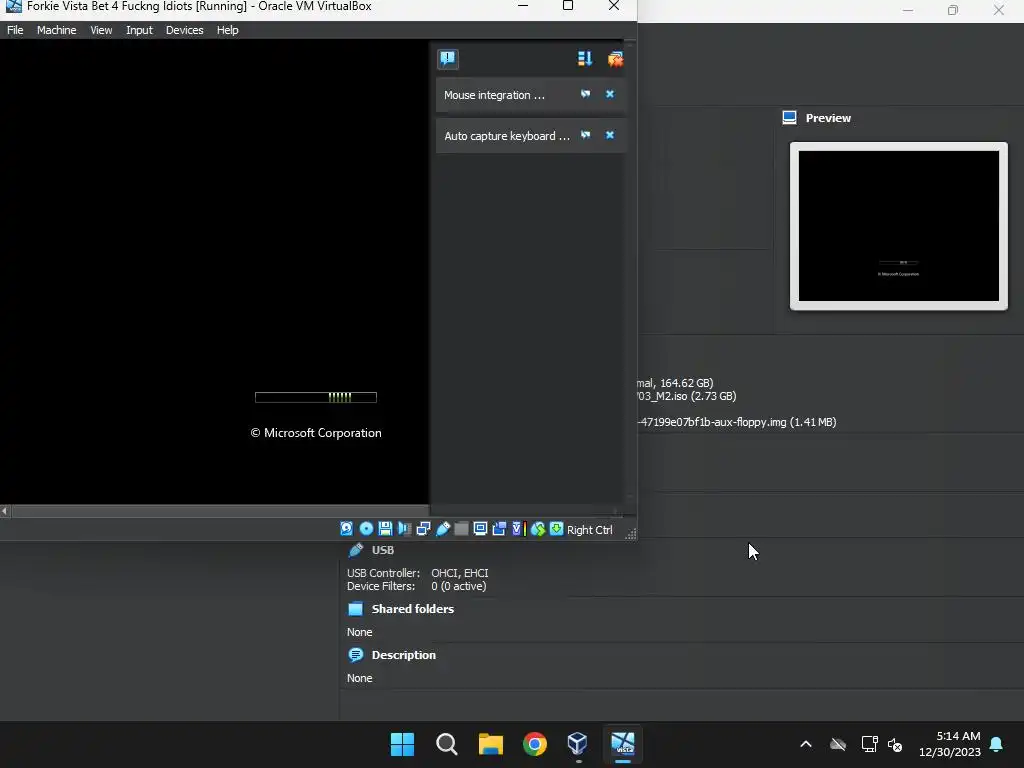Open File Explorer from taskbar
Image resolution: width=1024 pixels, height=768 pixels.
(x=490, y=744)
